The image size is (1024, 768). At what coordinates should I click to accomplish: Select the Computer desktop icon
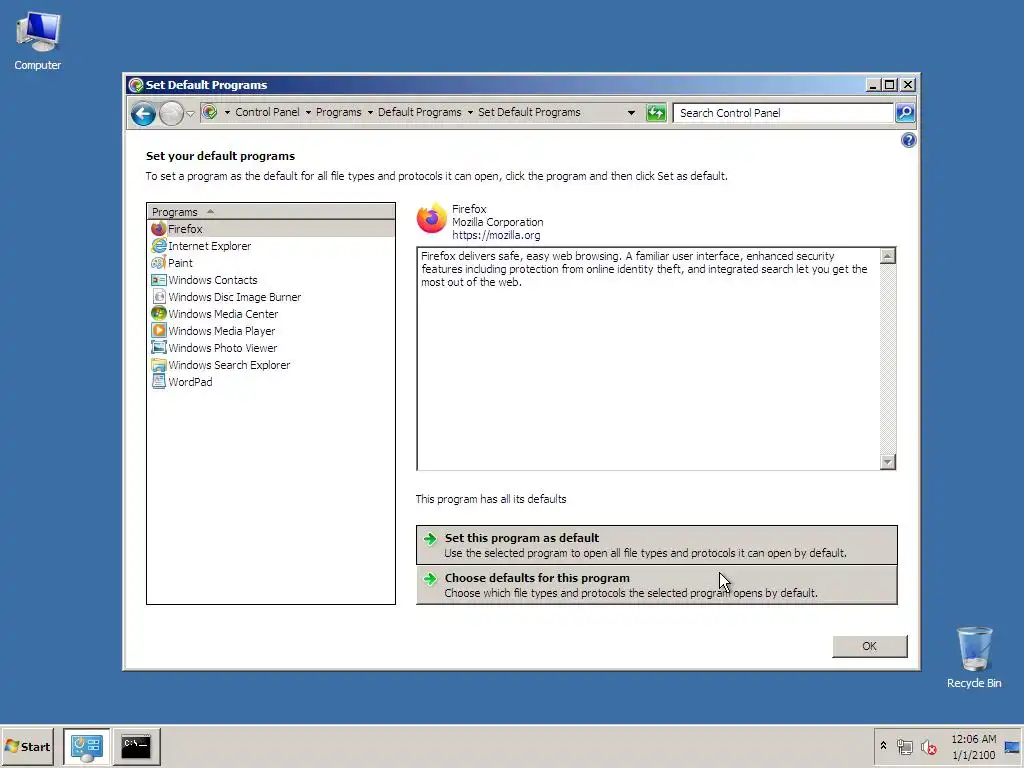click(37, 42)
